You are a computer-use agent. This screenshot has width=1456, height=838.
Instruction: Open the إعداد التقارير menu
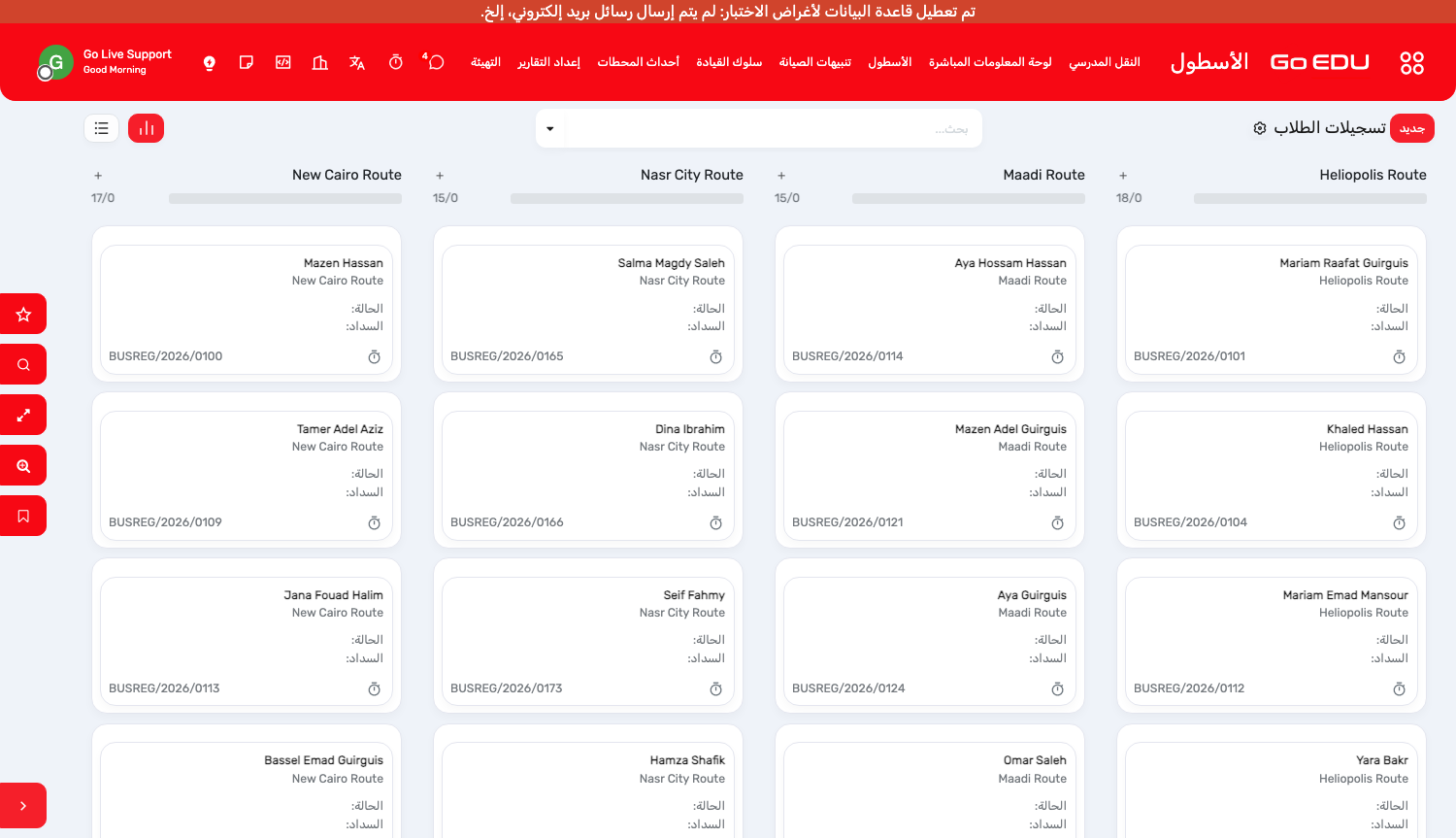pos(548,62)
